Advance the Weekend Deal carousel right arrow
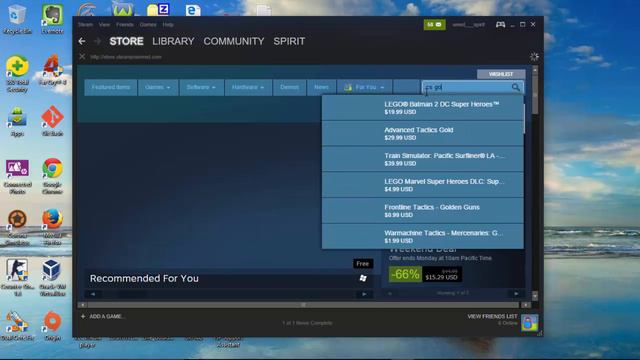This screenshot has height=360, width=640. pyautogui.click(x=516, y=293)
